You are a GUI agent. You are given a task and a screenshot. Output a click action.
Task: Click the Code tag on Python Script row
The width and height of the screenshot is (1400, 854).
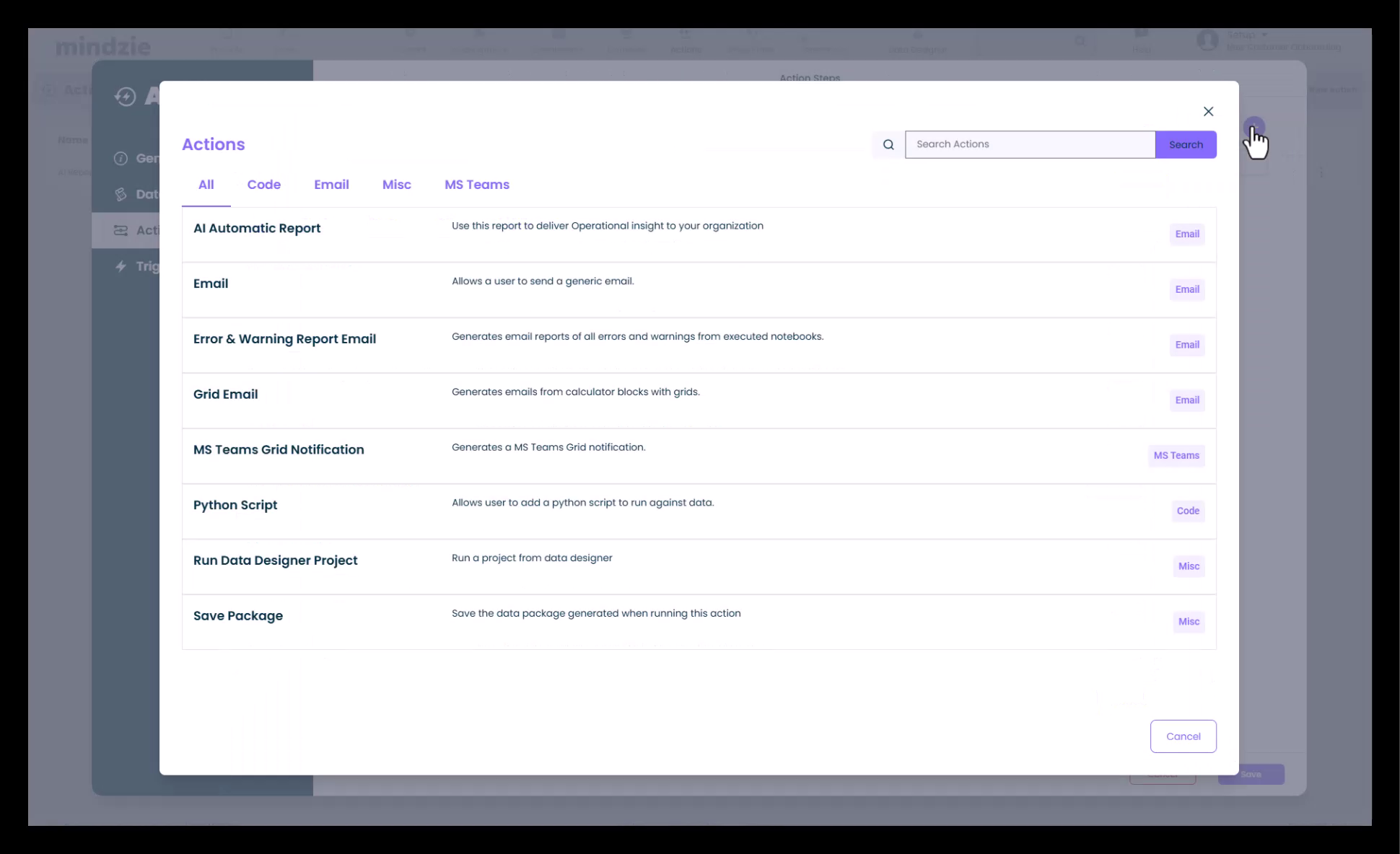click(1188, 511)
